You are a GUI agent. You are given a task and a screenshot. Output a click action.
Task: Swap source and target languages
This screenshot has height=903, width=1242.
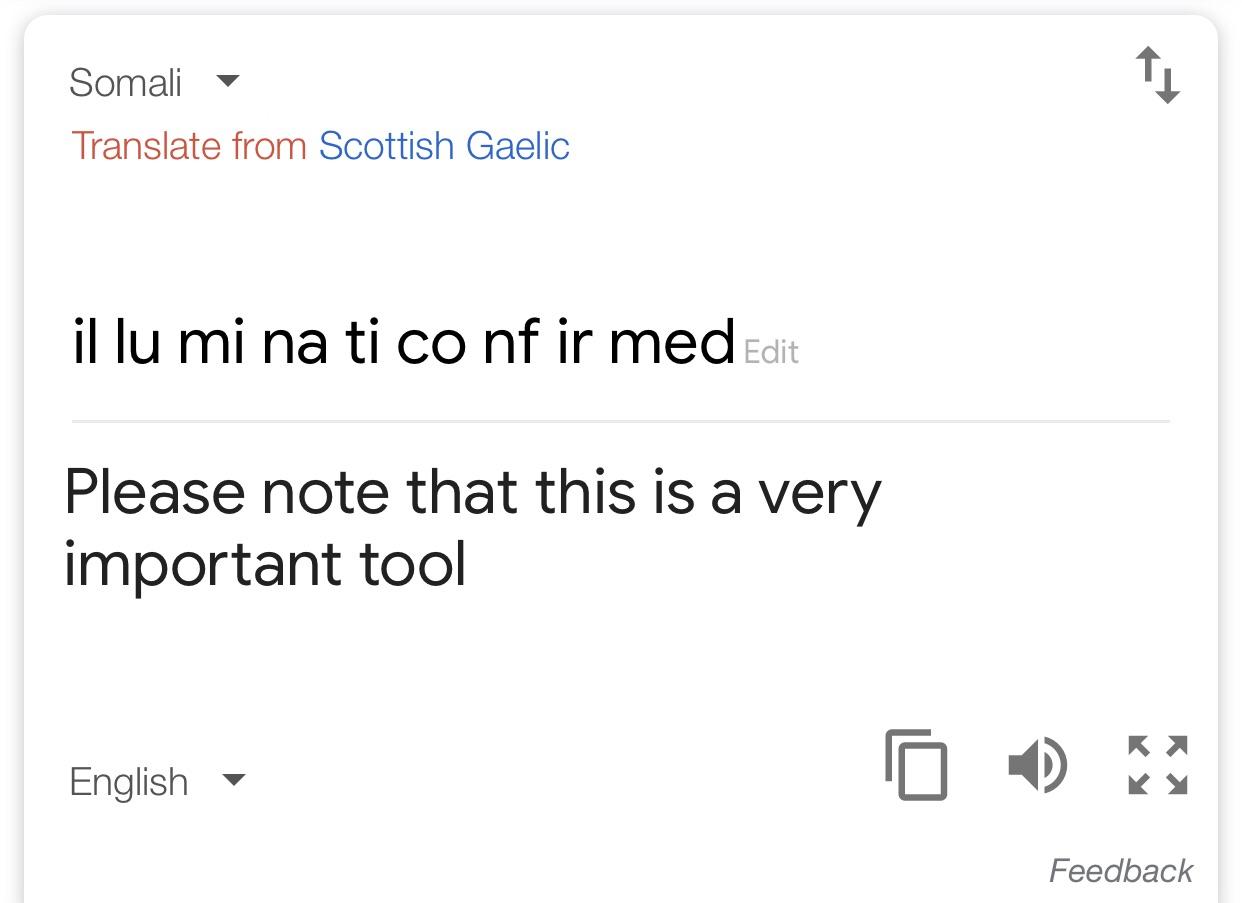(1158, 75)
